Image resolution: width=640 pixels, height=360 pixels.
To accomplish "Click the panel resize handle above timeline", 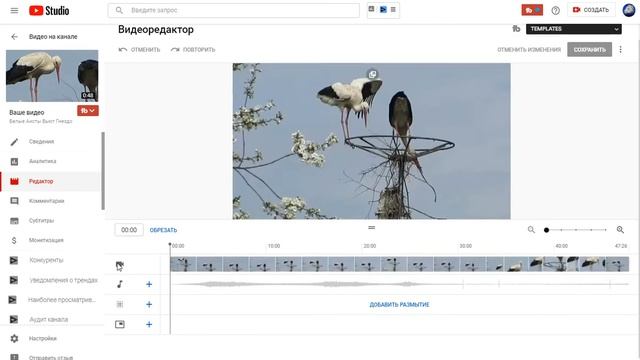I will pos(371,228).
